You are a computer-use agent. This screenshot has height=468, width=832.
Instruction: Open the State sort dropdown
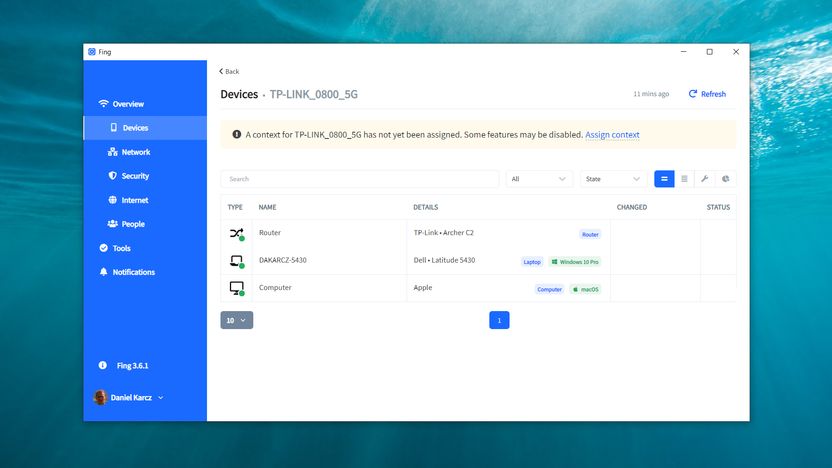point(613,179)
